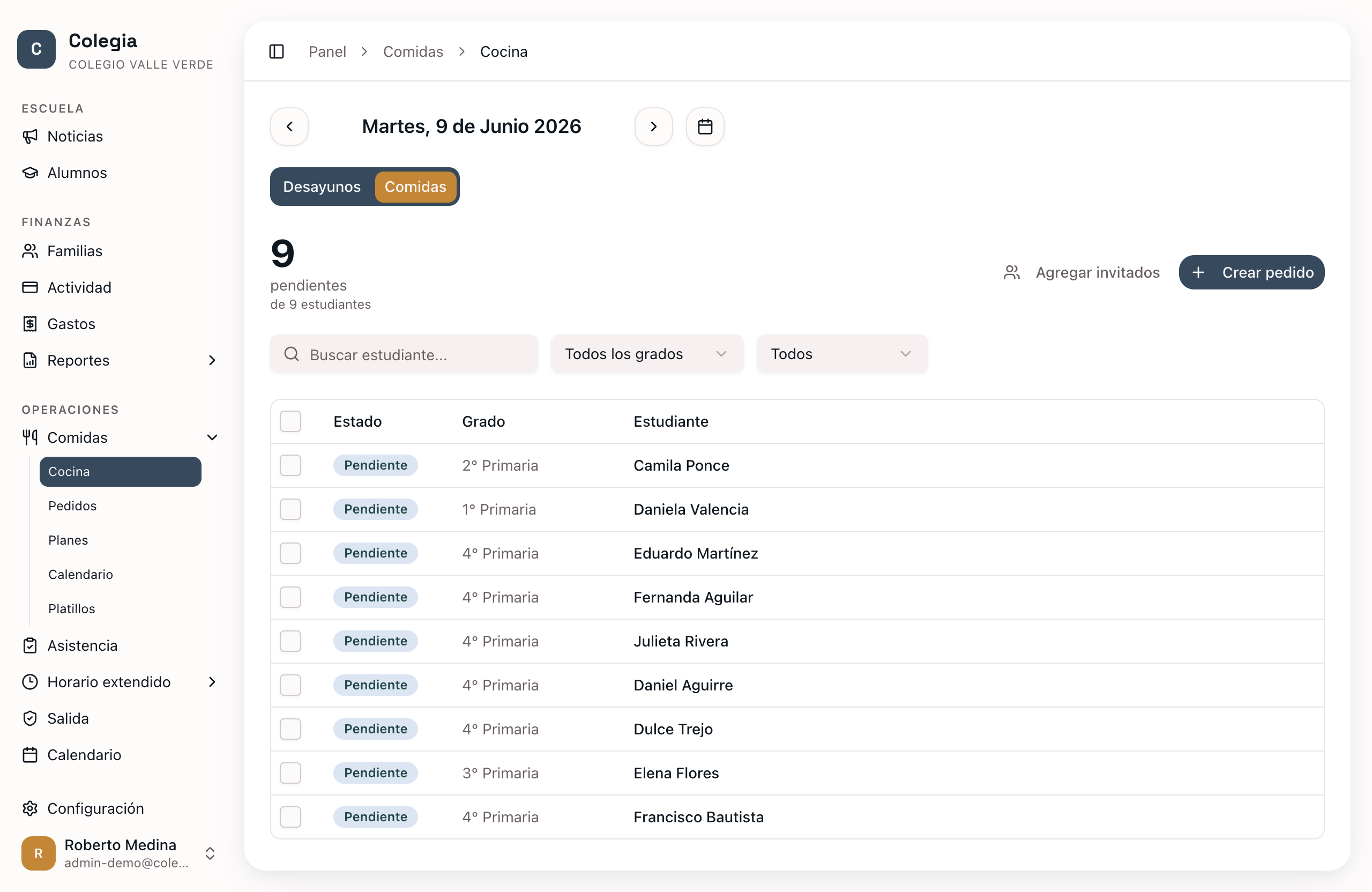
Task: Open the user account switcher chevrons
Action: [x=210, y=853]
